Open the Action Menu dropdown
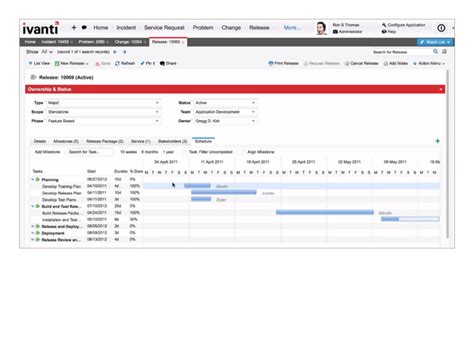The width and height of the screenshot is (474, 364). [x=429, y=63]
